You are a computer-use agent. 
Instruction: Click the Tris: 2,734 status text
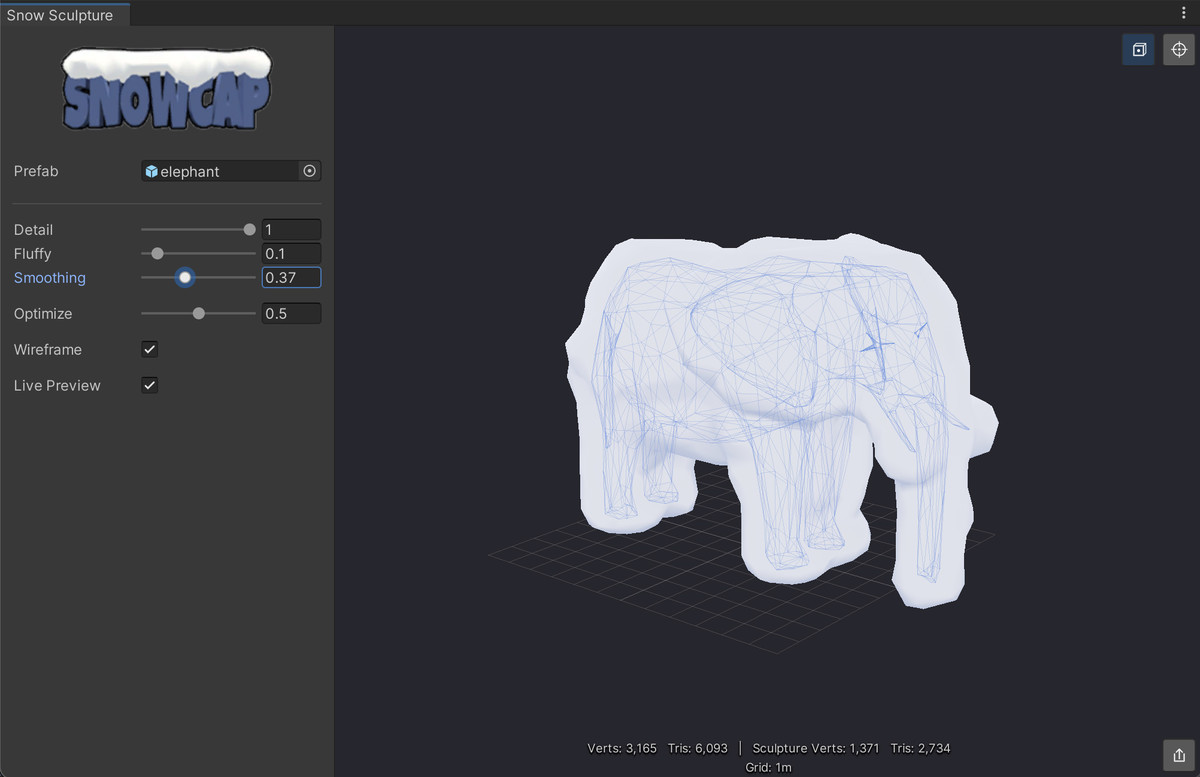coord(921,748)
